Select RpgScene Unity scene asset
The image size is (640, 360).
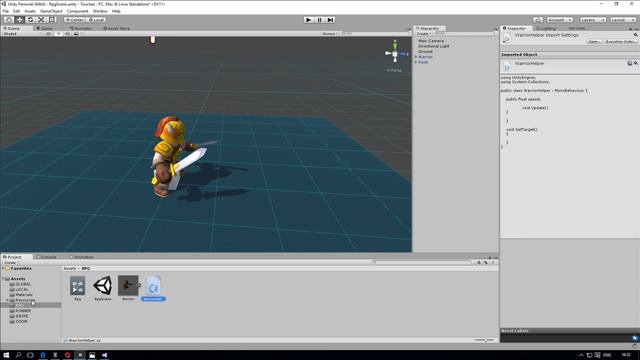(103, 288)
